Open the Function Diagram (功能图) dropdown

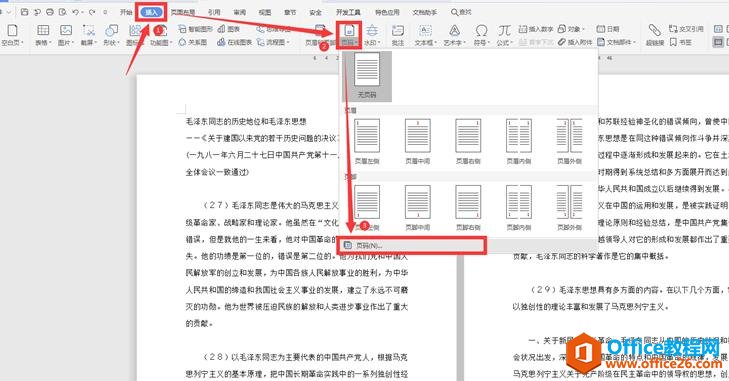[x=160, y=35]
